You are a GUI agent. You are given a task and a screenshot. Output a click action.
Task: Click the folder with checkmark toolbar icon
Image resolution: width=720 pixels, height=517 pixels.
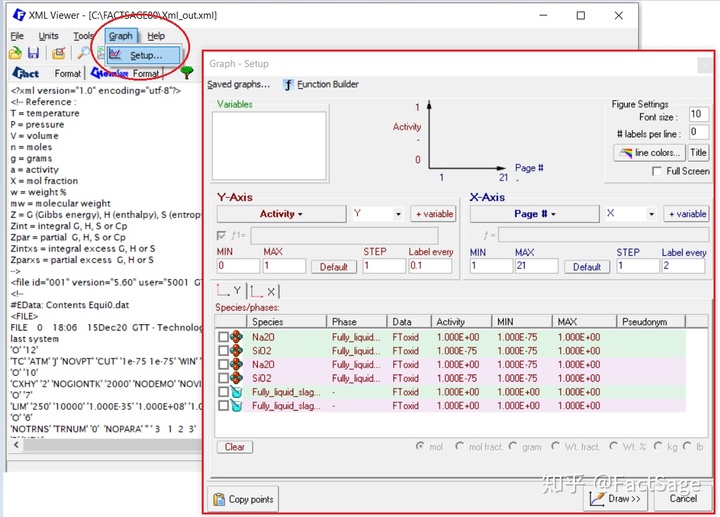[58, 53]
